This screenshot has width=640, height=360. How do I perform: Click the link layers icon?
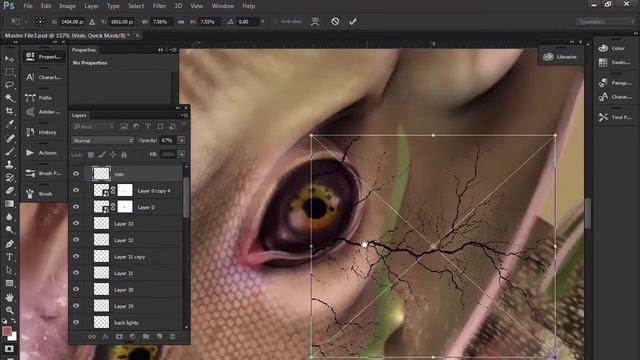pyautogui.click(x=92, y=337)
